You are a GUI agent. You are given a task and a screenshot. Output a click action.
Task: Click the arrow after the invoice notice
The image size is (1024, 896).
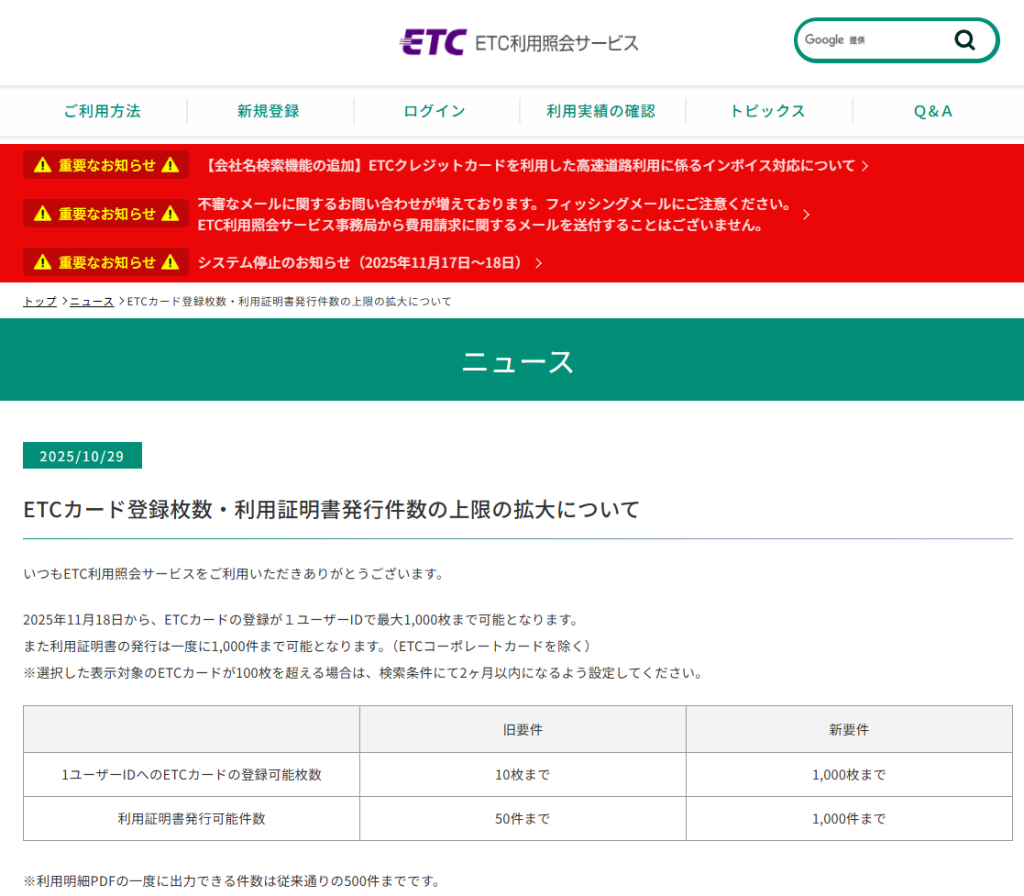click(x=865, y=166)
